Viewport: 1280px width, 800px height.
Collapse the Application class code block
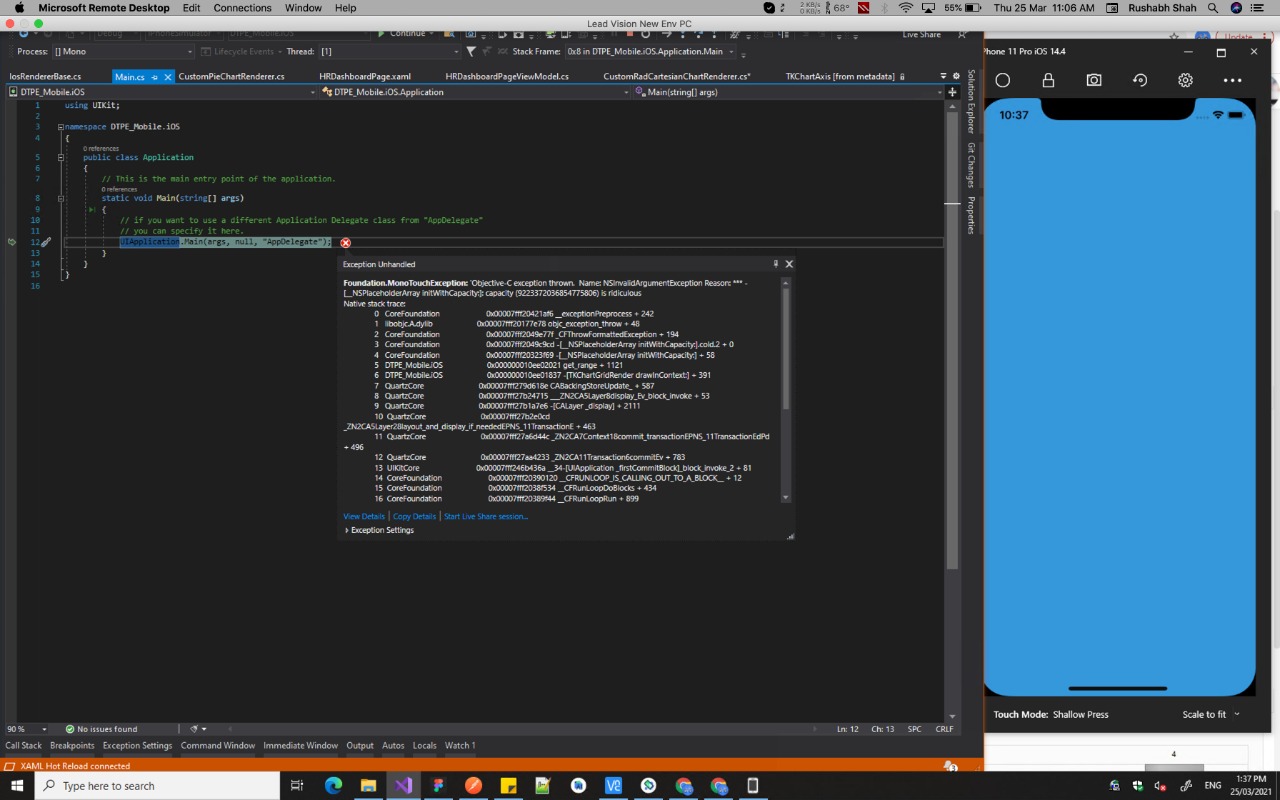coord(61,158)
